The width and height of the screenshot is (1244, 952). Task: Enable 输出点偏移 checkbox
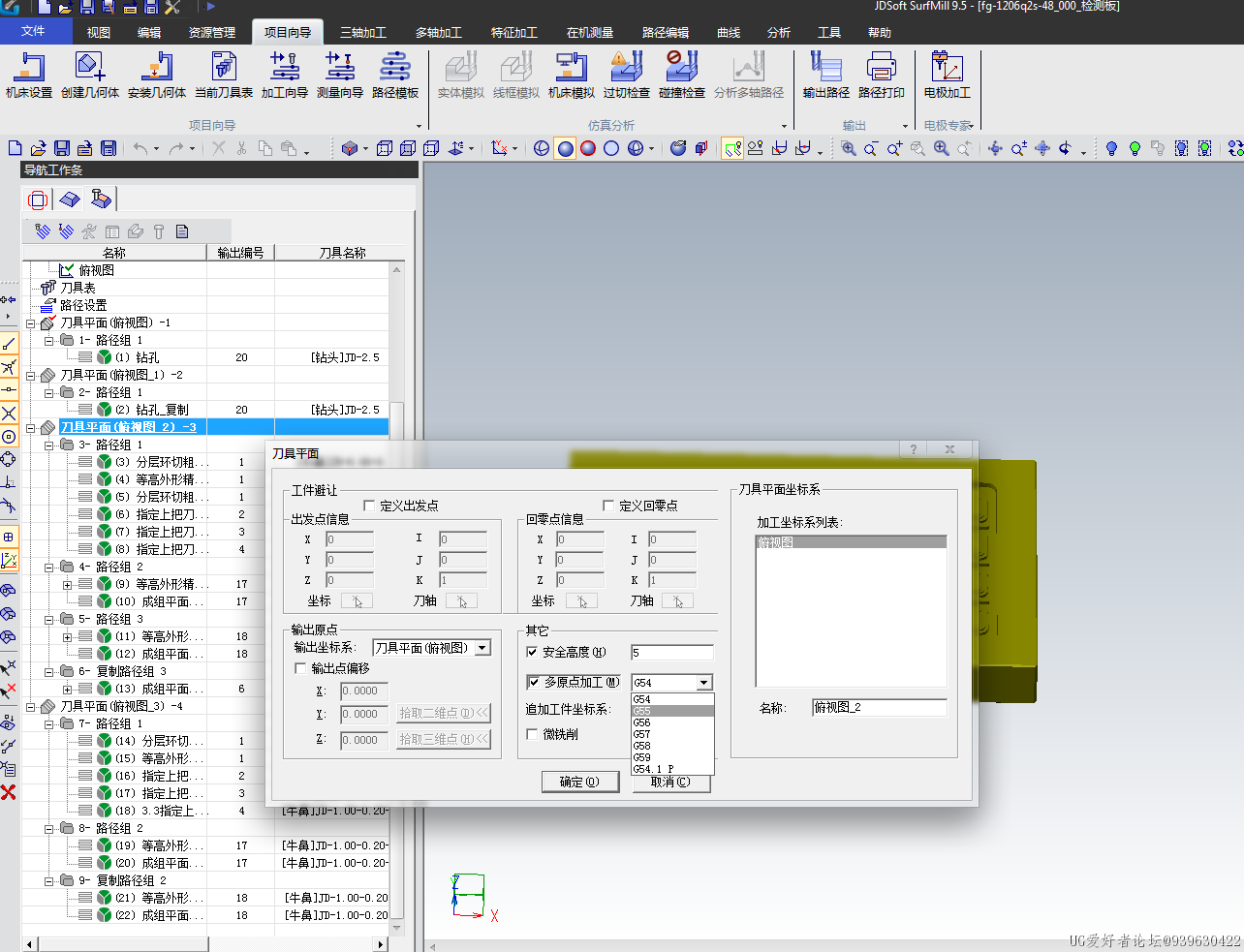tap(300, 668)
